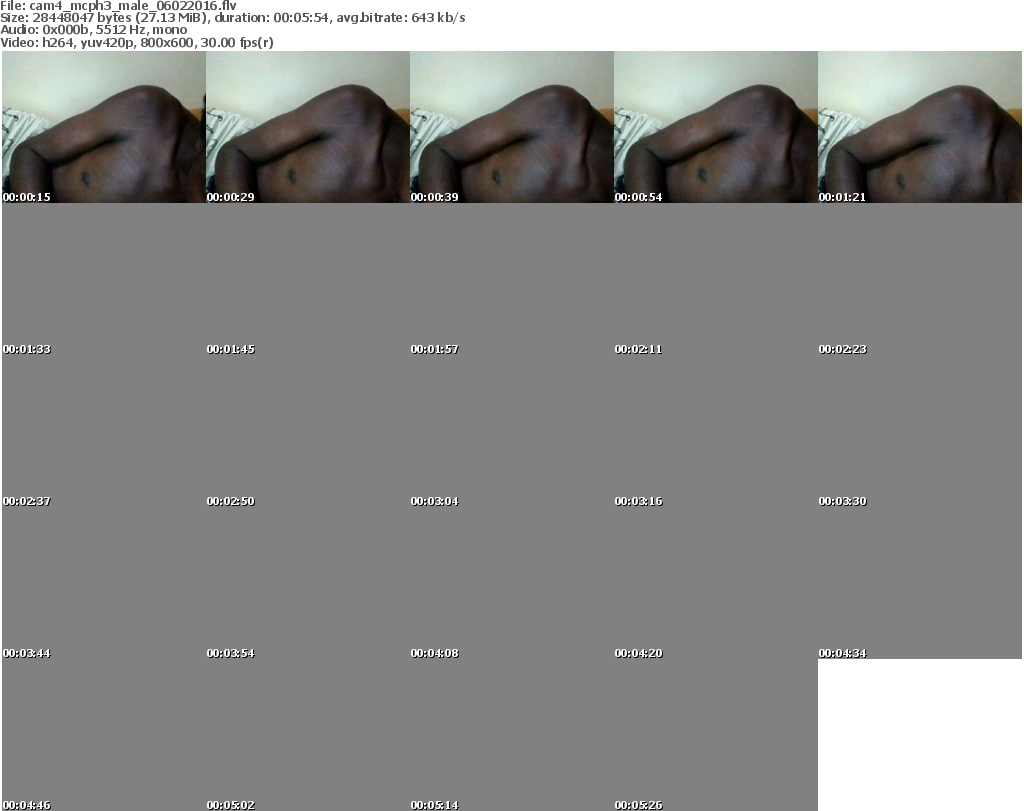Click the gray frame stamped 00:03:54
The width and height of the screenshot is (1024, 811).
308,583
